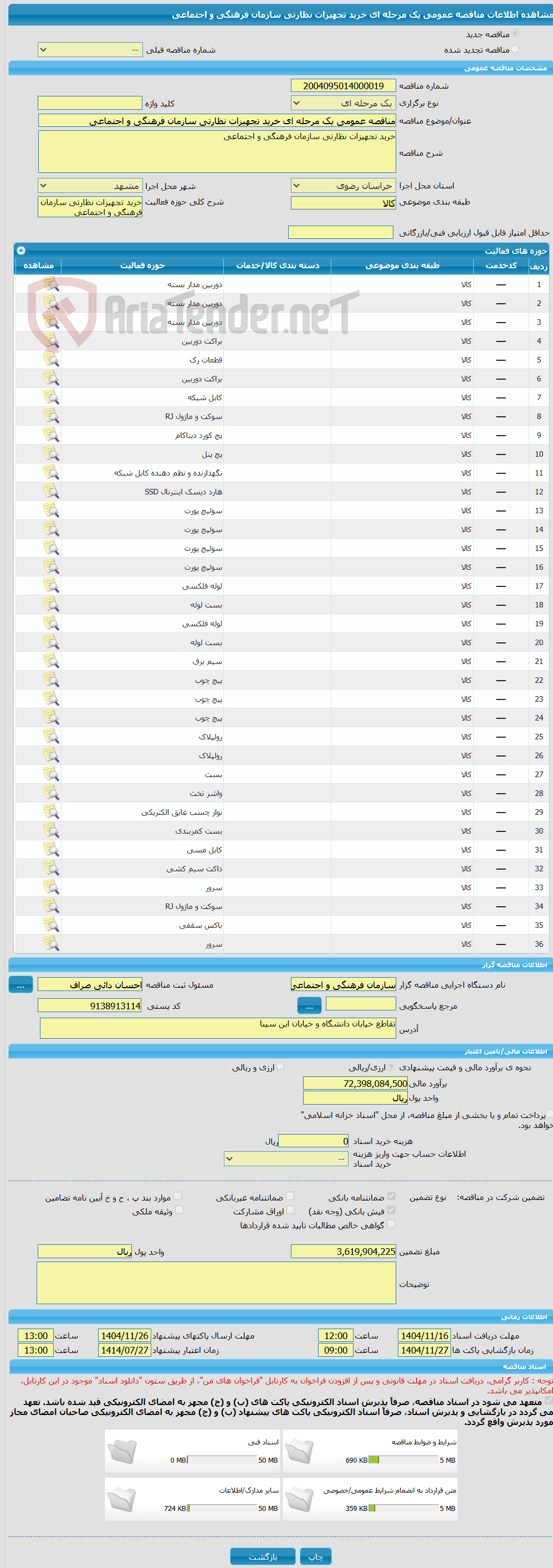Screen dimensions: 553x1568
Task: Open شرایط و ضوابط مناقصه folder icon
Action: [x=299, y=1452]
